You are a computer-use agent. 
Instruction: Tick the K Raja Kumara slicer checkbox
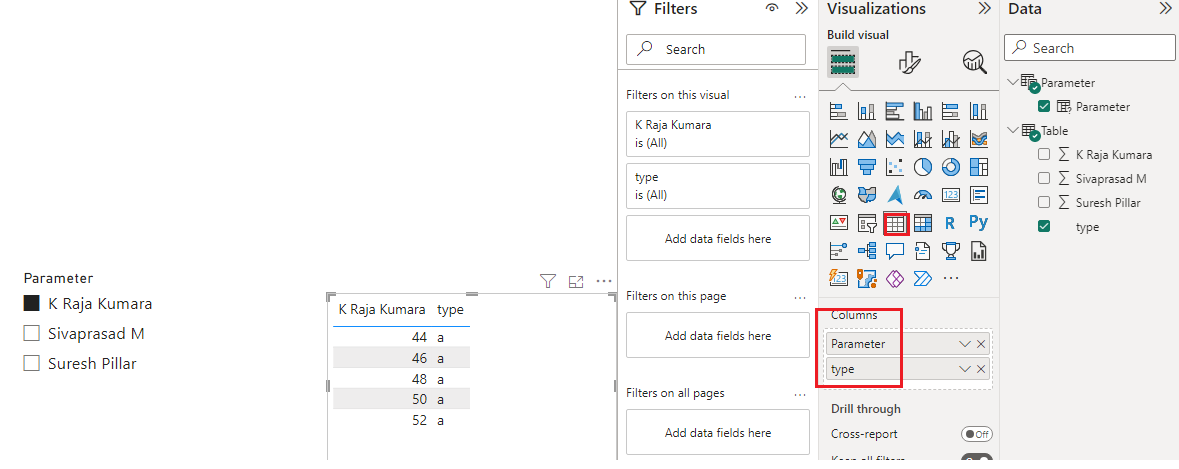[32, 303]
